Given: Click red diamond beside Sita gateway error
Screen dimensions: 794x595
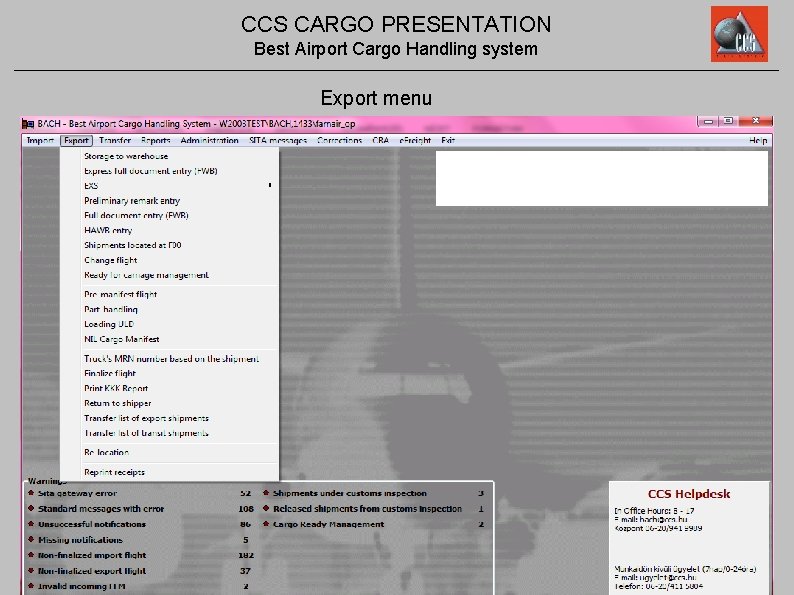Looking at the screenshot, I should coord(31,493).
